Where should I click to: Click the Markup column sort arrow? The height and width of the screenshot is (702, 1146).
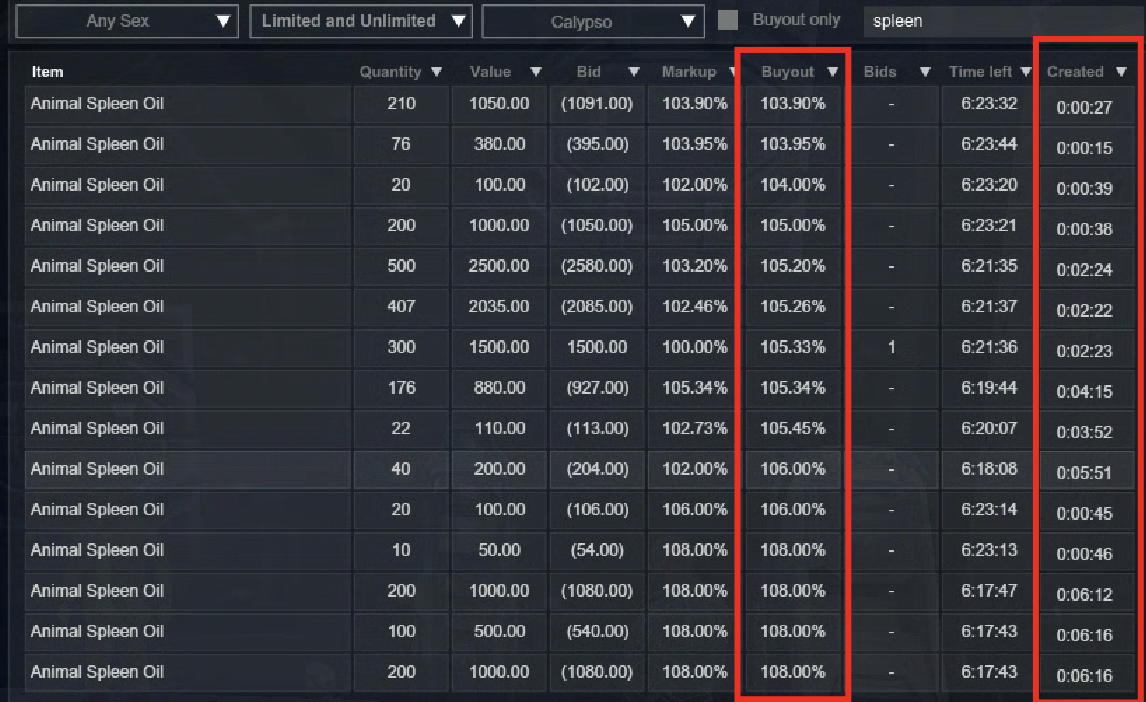click(x=733, y=72)
